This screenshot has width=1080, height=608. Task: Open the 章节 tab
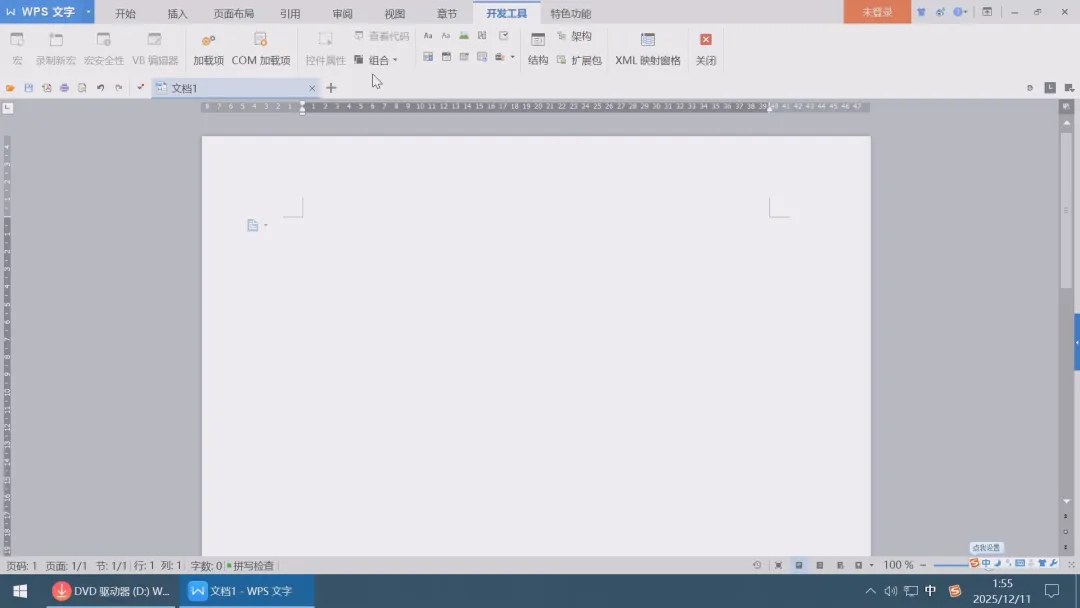447,13
